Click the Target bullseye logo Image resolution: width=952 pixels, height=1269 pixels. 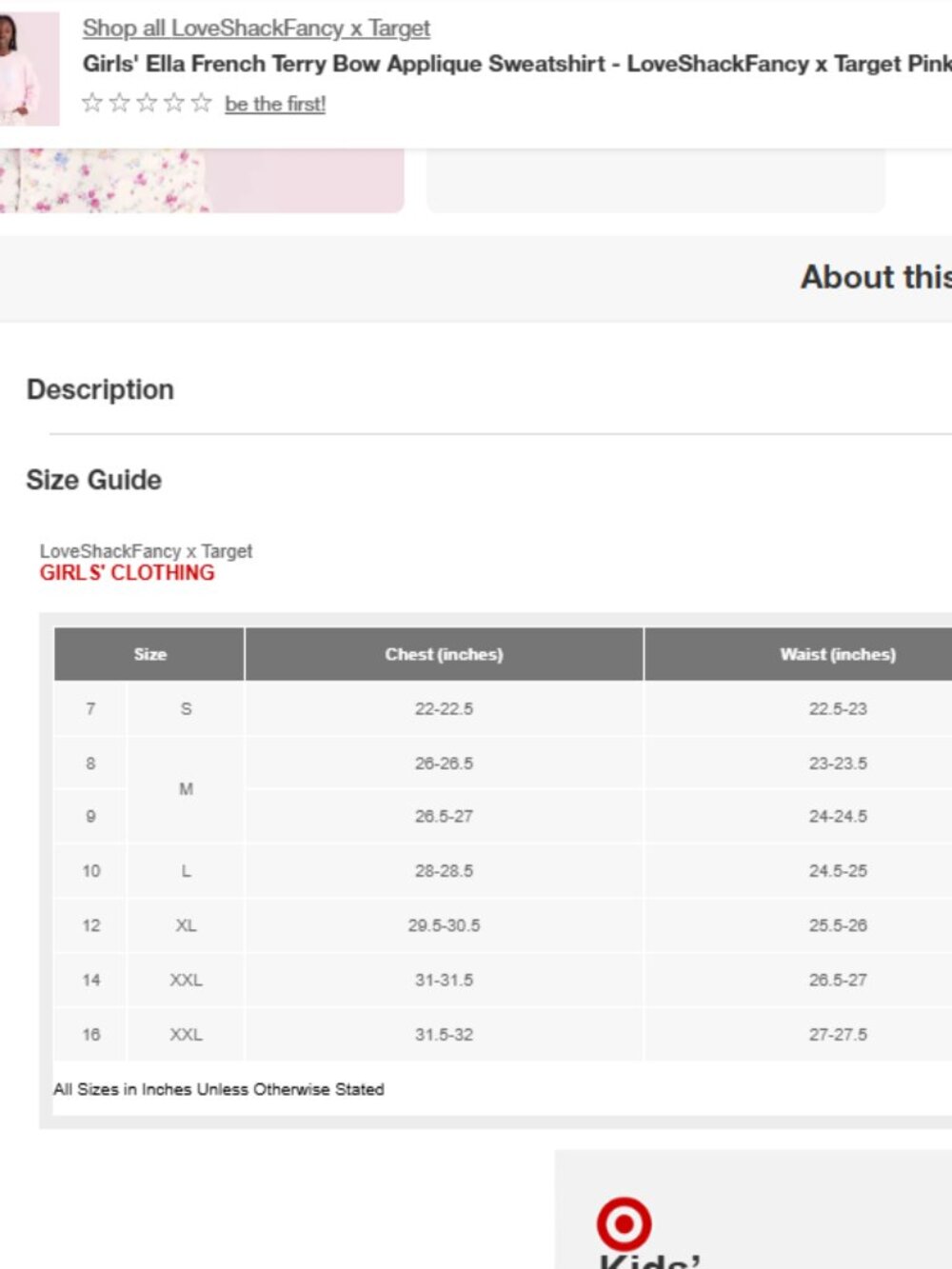pyautogui.click(x=625, y=1224)
